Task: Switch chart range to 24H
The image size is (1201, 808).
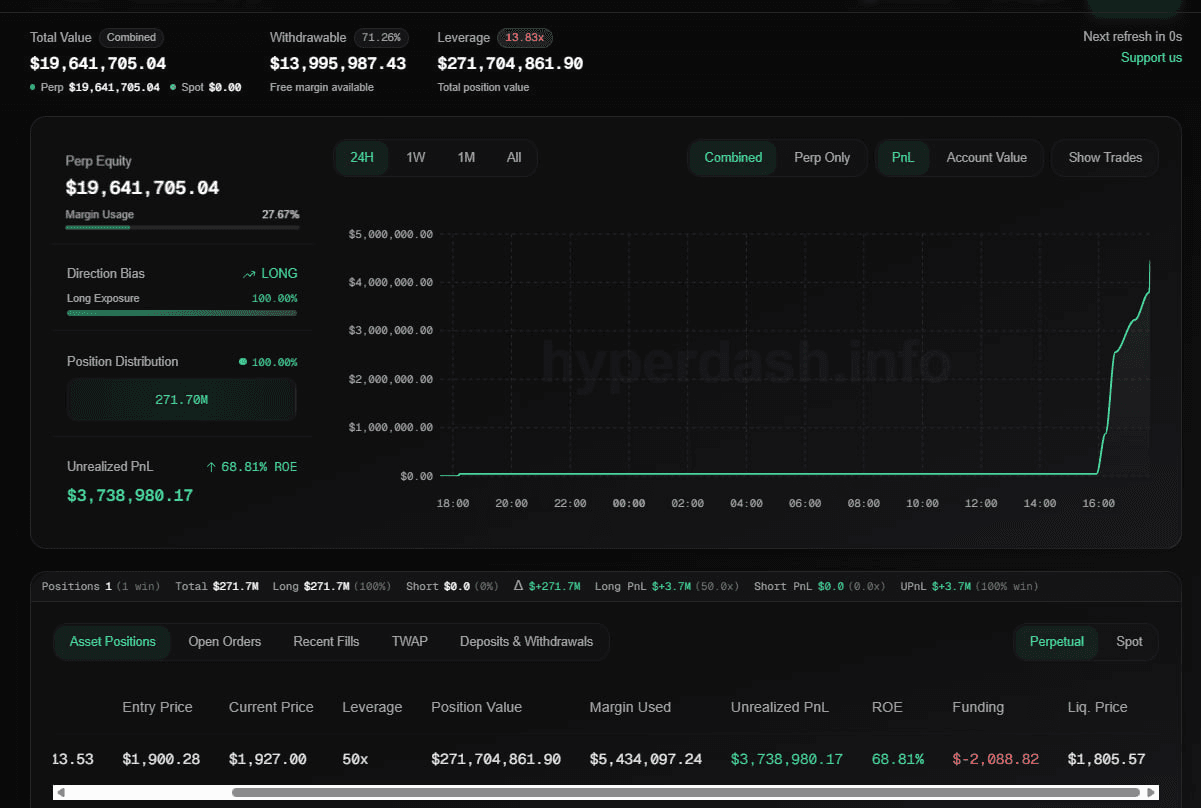Action: pyautogui.click(x=361, y=158)
